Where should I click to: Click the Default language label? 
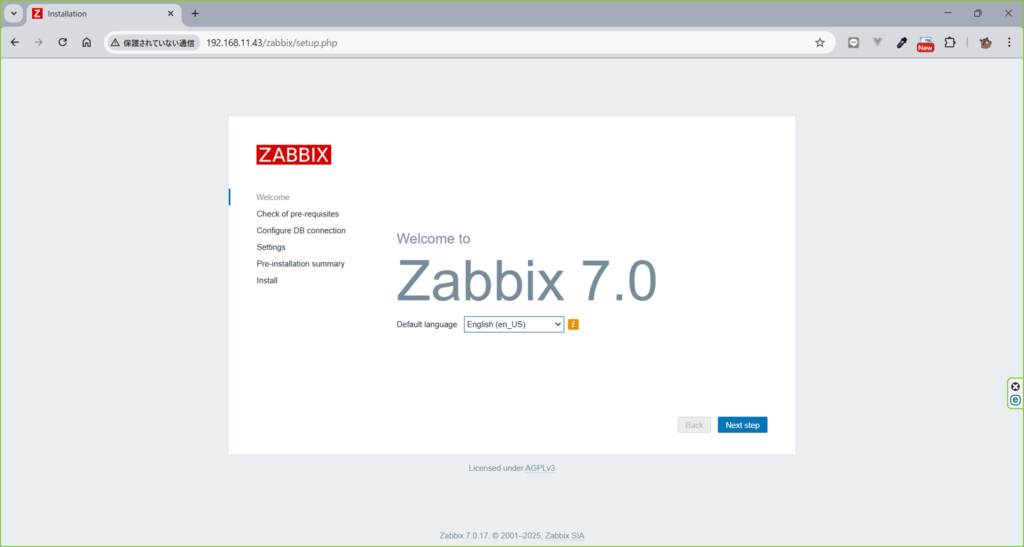426,324
